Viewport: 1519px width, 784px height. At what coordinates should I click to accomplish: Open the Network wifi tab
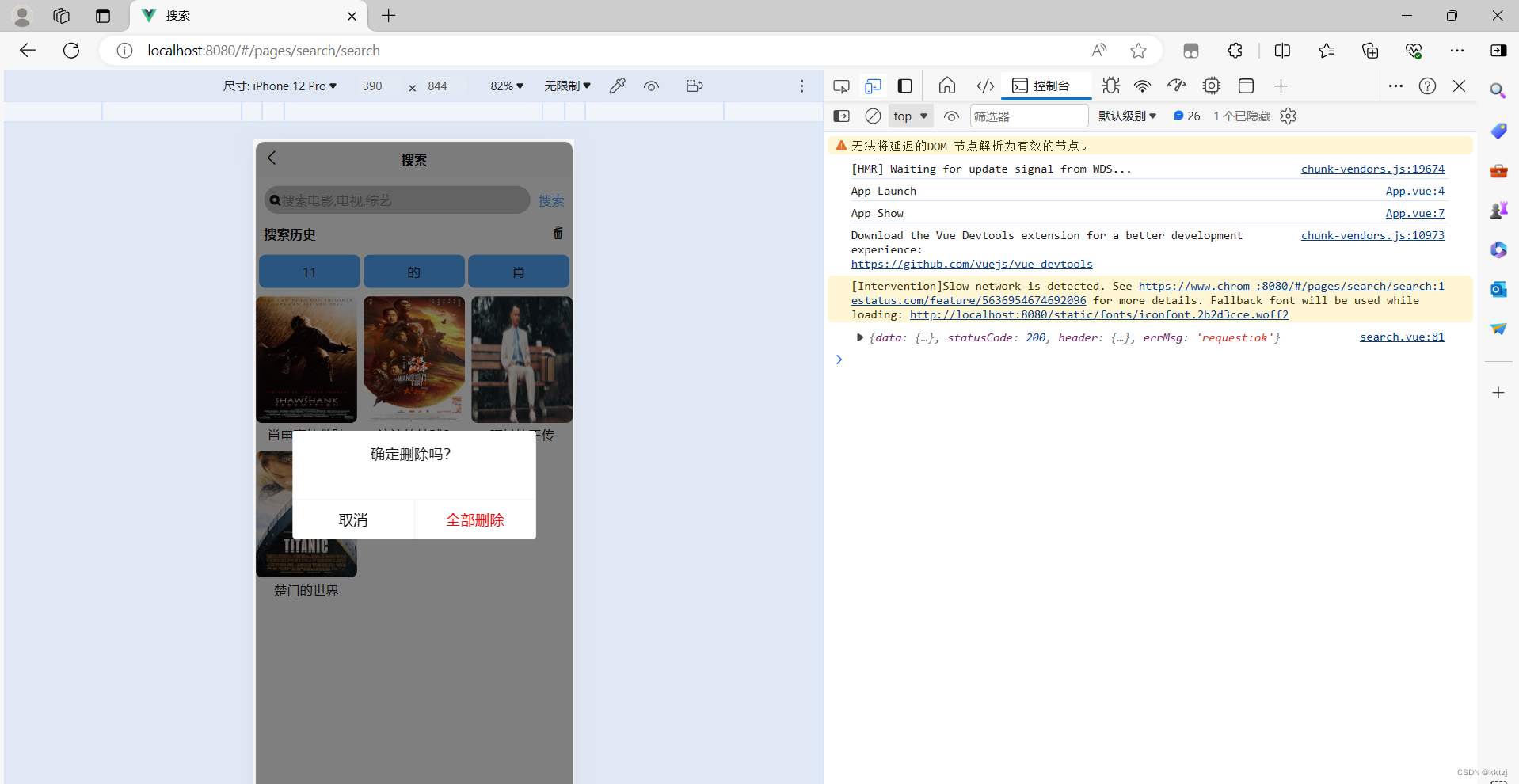[x=1142, y=86]
